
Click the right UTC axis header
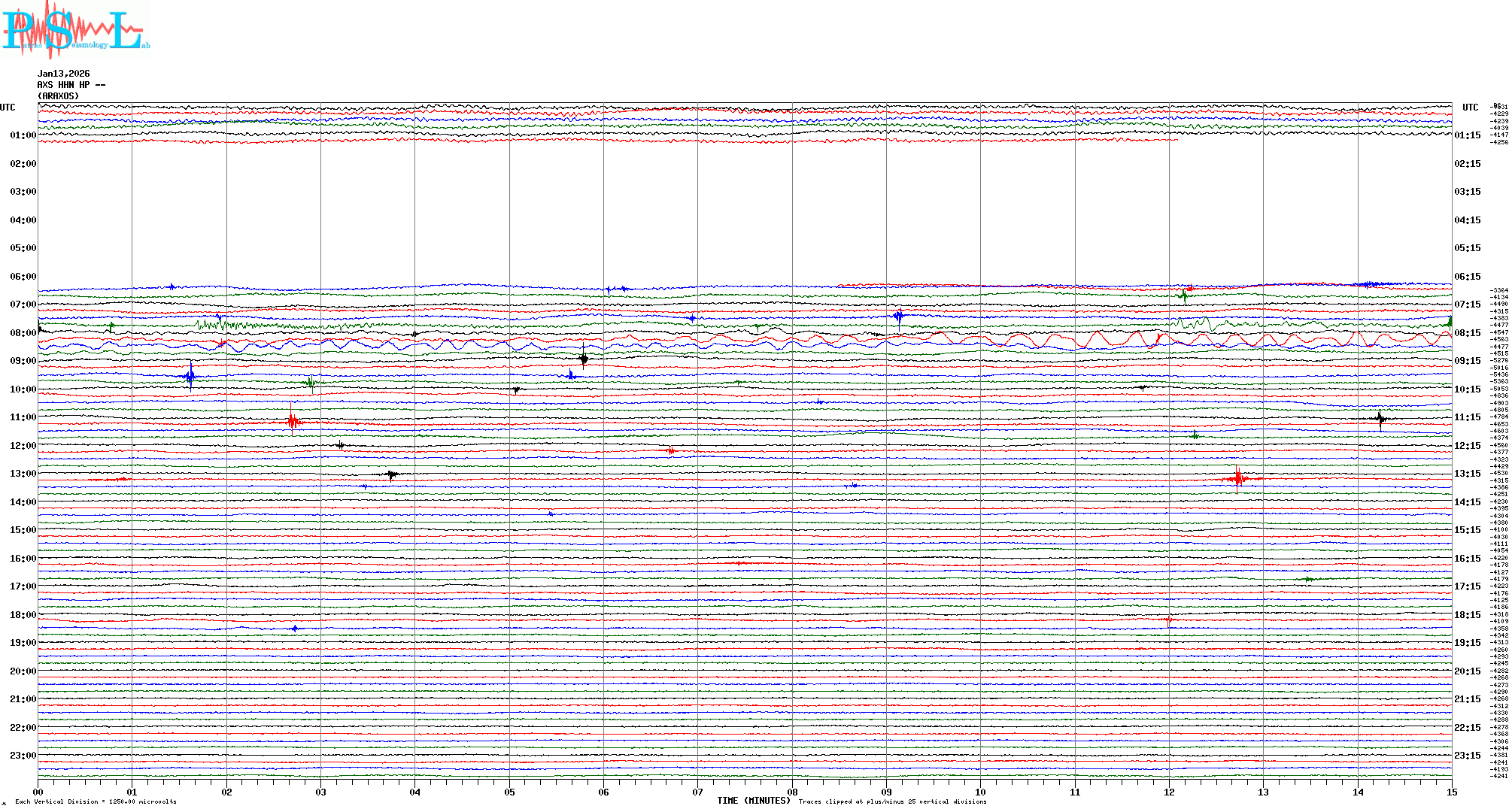1470,108
